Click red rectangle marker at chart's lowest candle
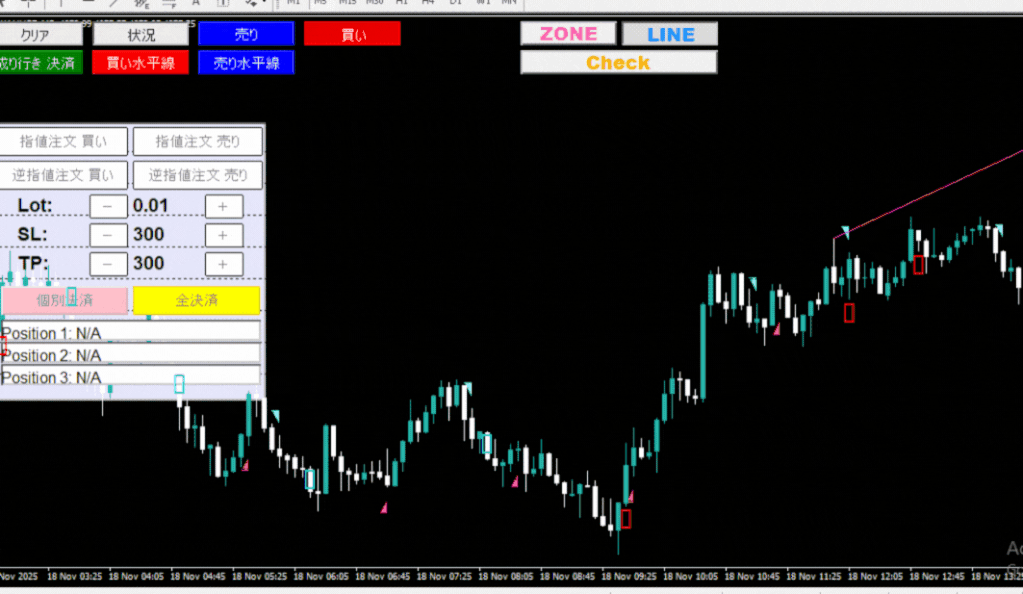The width and height of the screenshot is (1023, 594). (626, 518)
